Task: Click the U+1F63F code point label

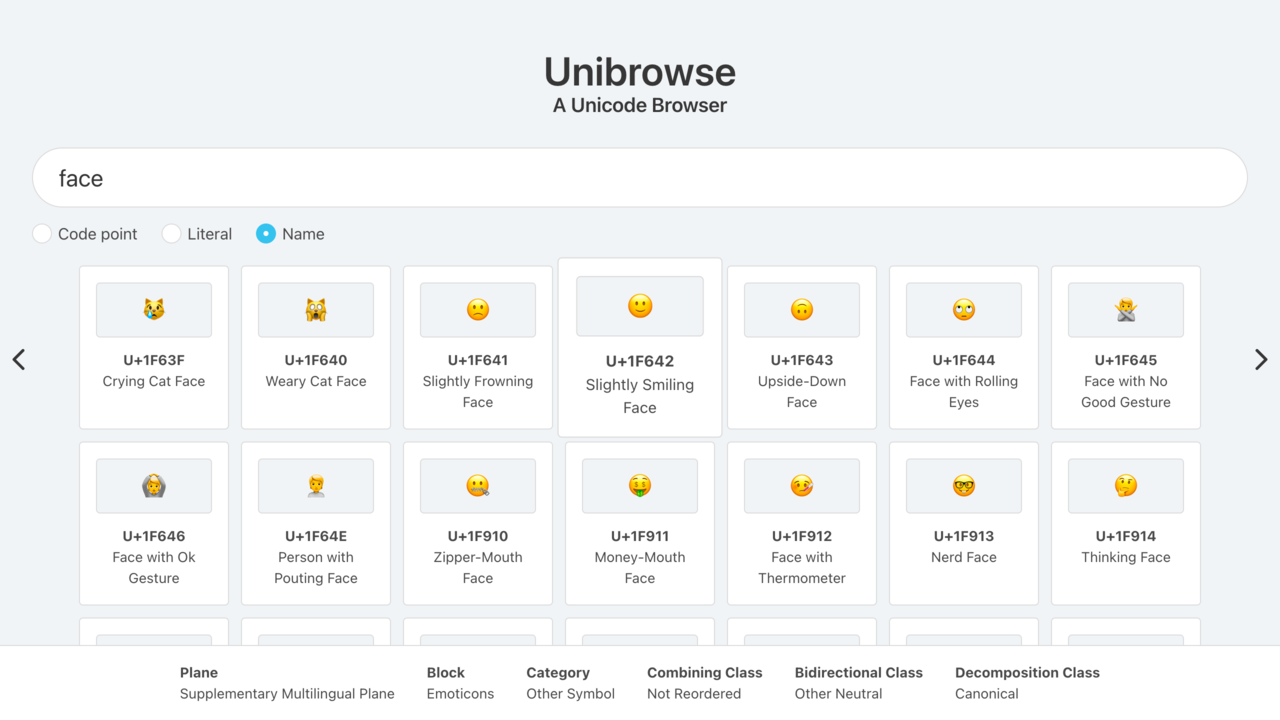Action: click(154, 360)
